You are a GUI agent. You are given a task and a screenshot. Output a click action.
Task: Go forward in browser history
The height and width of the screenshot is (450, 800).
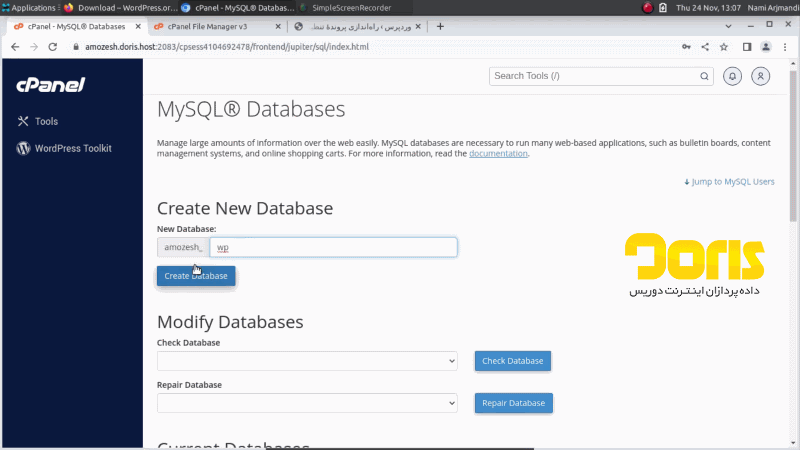tap(34, 47)
